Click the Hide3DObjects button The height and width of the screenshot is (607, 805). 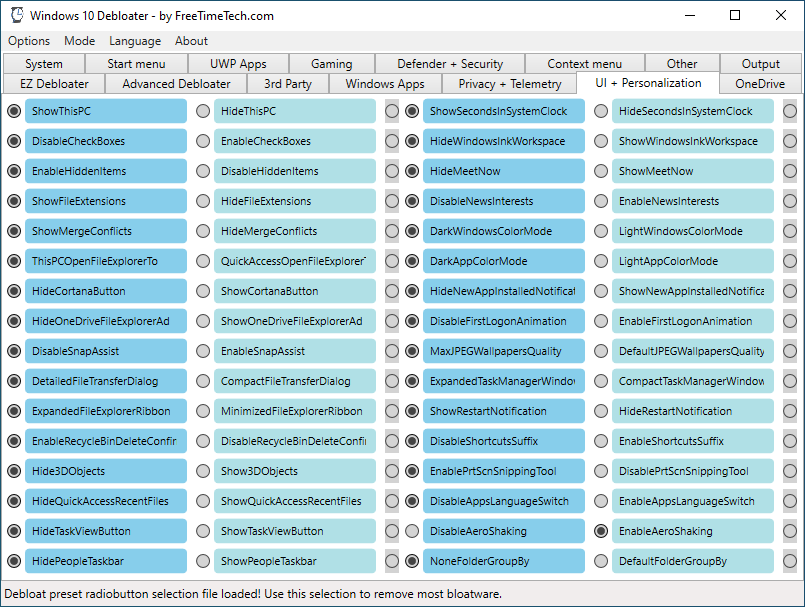pos(106,471)
